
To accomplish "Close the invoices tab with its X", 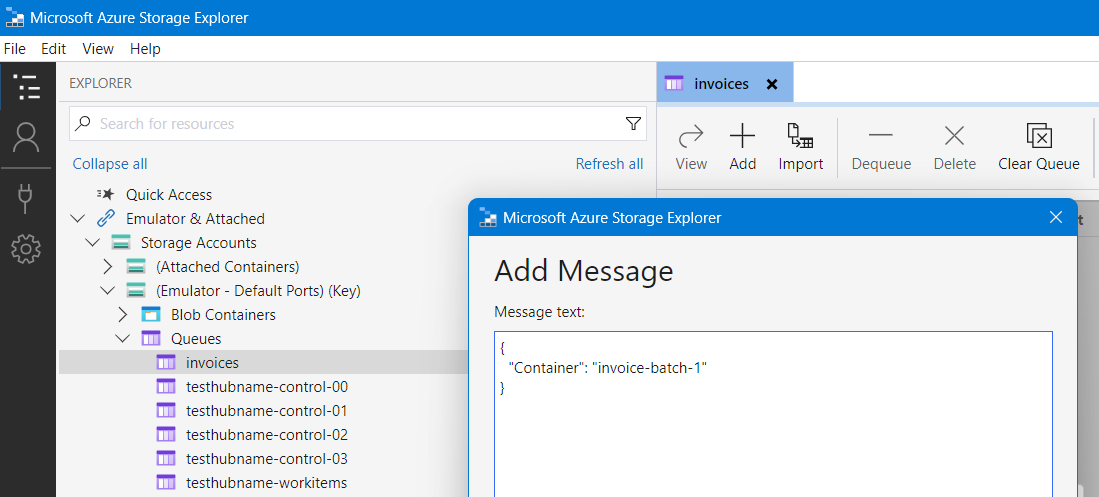I will tap(772, 84).
